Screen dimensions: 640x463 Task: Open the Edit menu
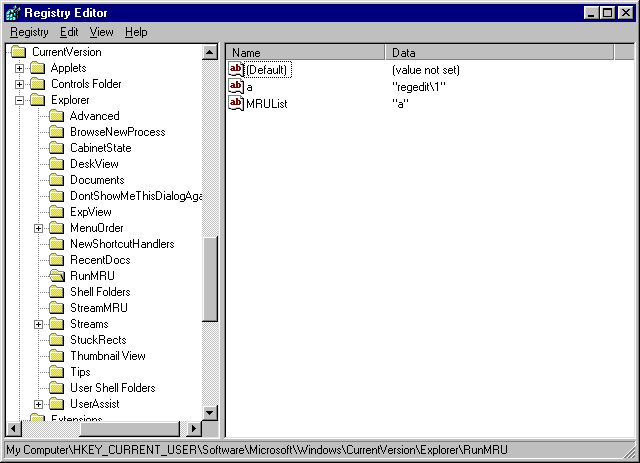pos(69,32)
